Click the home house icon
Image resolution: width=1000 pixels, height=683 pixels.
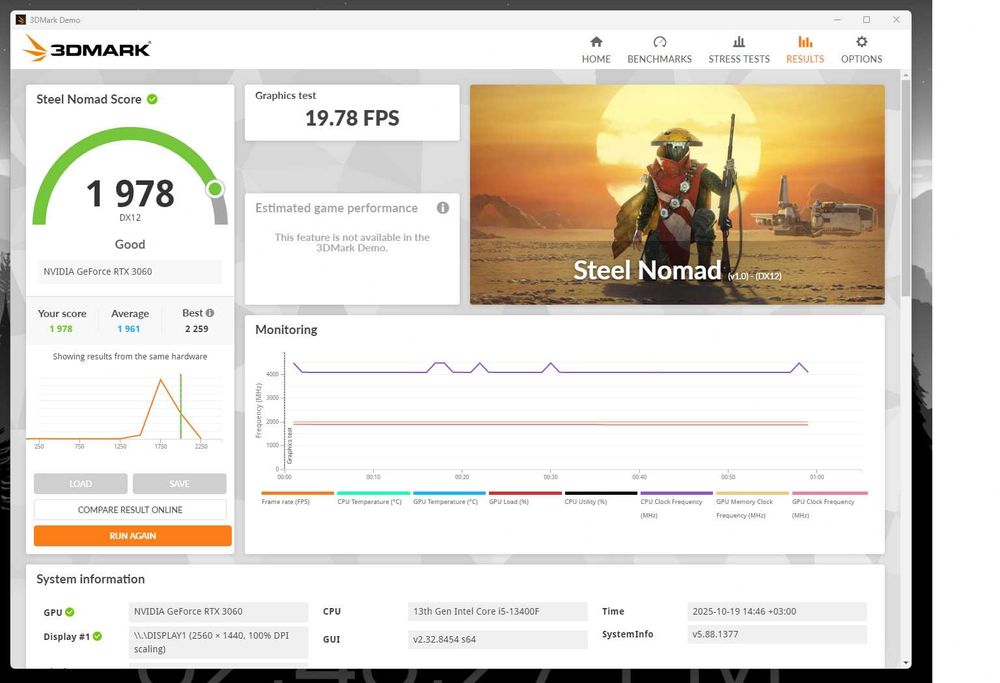[596, 42]
